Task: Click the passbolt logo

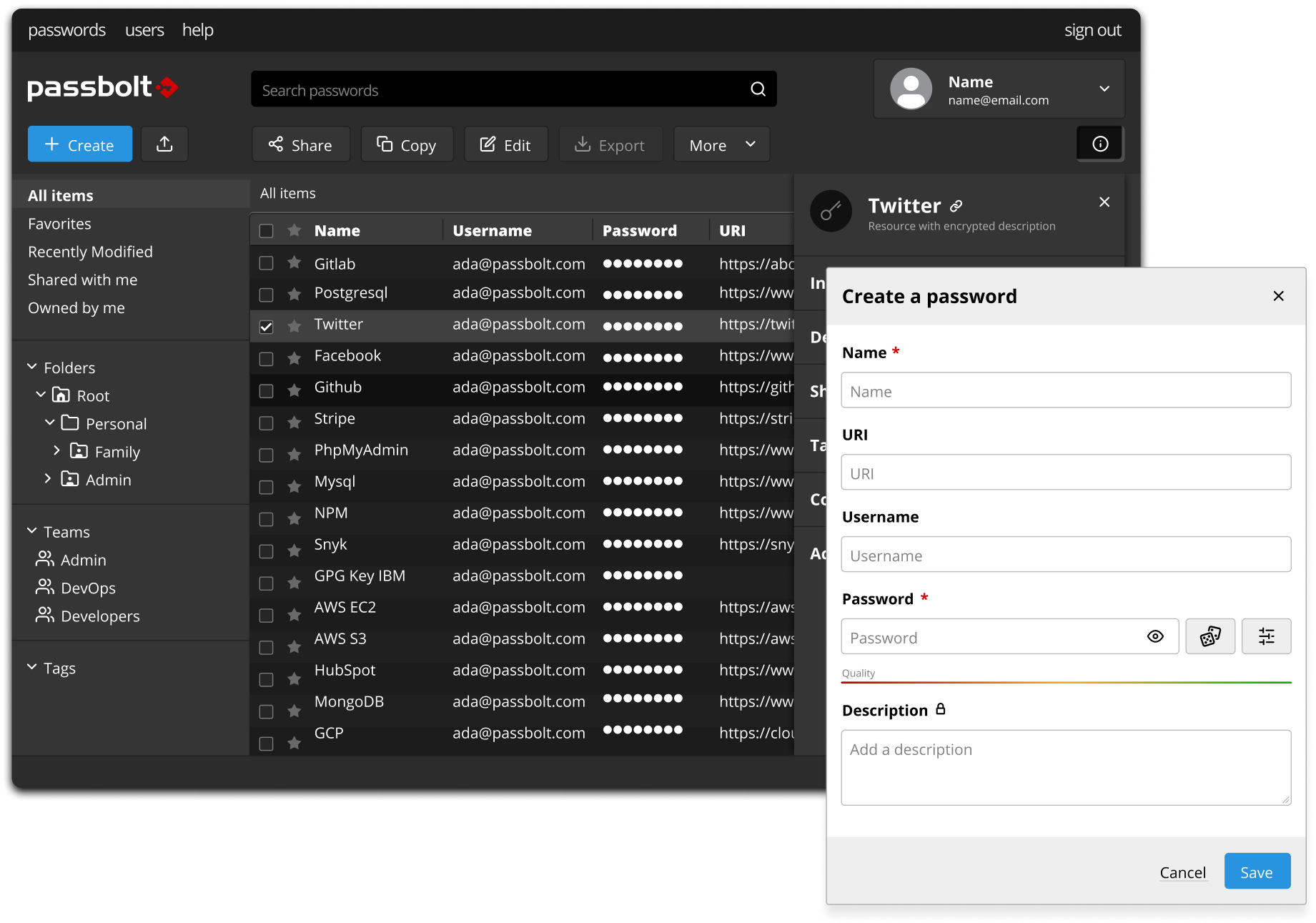Action: [103, 88]
